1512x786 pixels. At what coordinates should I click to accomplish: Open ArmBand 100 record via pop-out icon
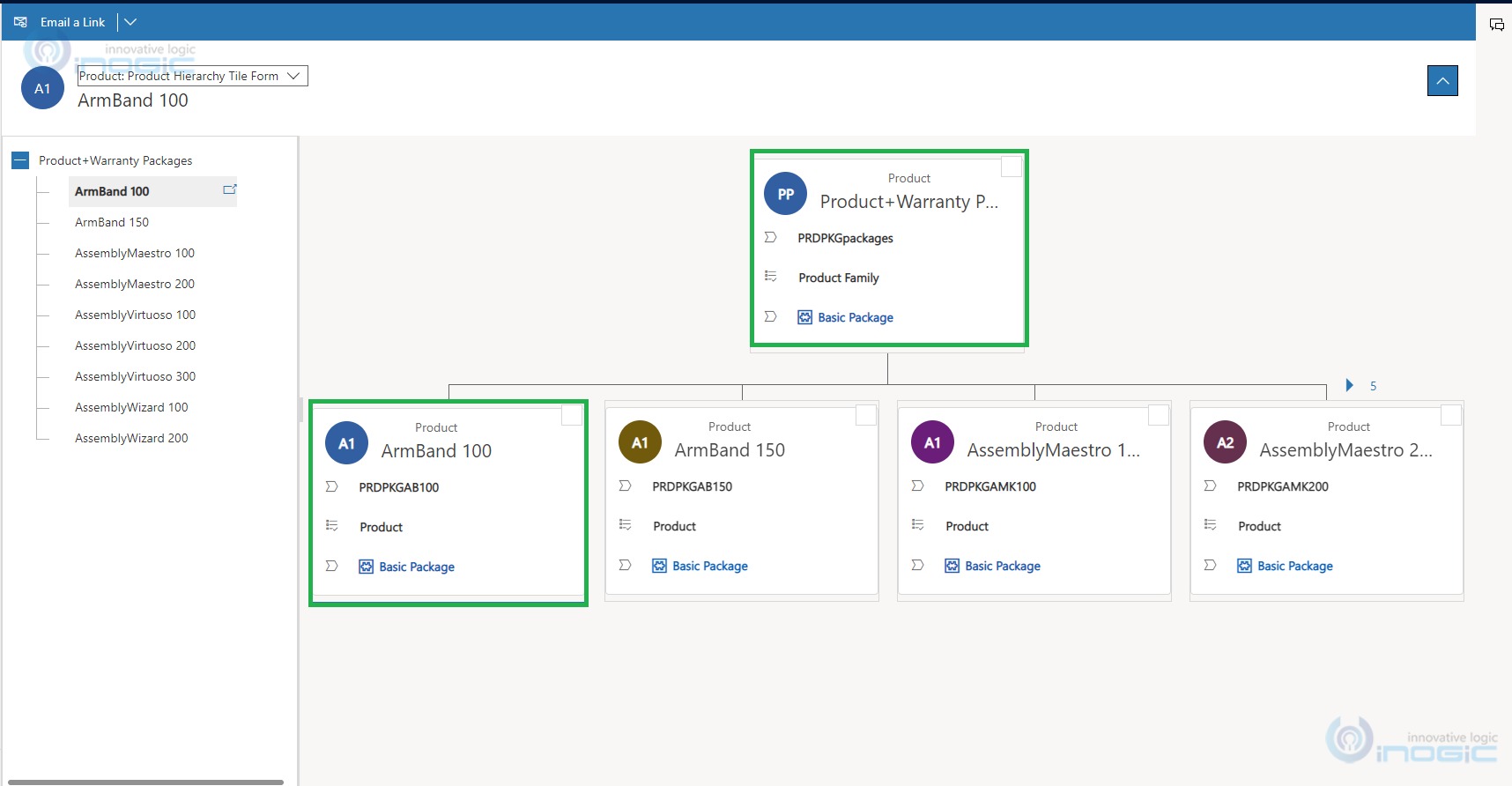[x=230, y=189]
